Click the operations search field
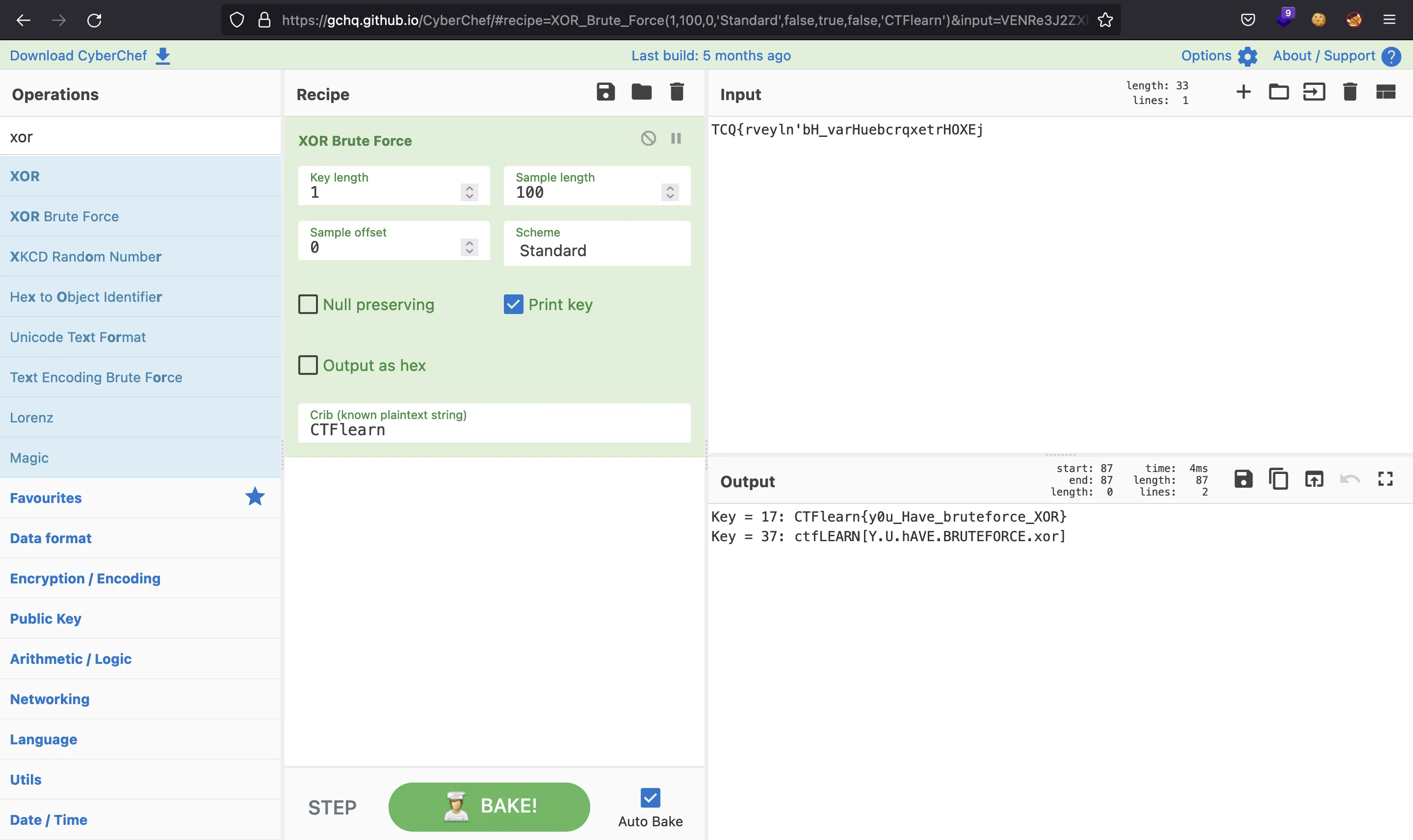Viewport: 1413px width, 840px height. (140, 136)
